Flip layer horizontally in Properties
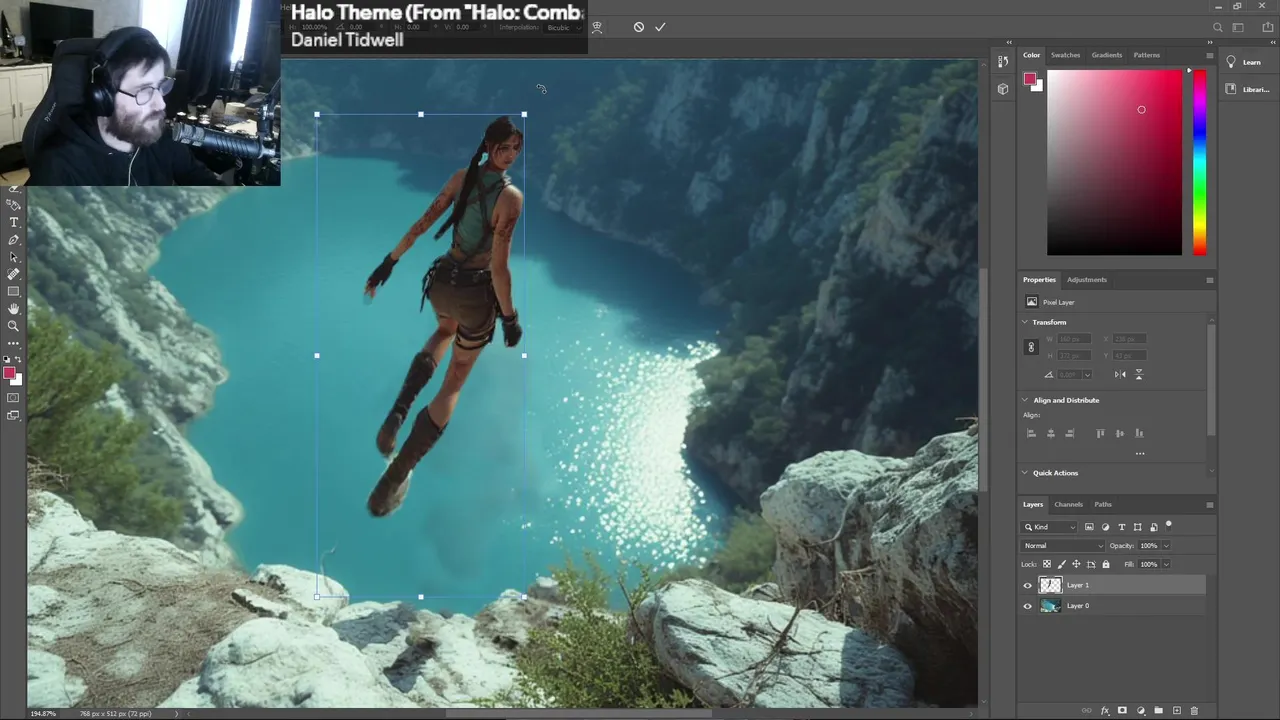 coord(1120,374)
